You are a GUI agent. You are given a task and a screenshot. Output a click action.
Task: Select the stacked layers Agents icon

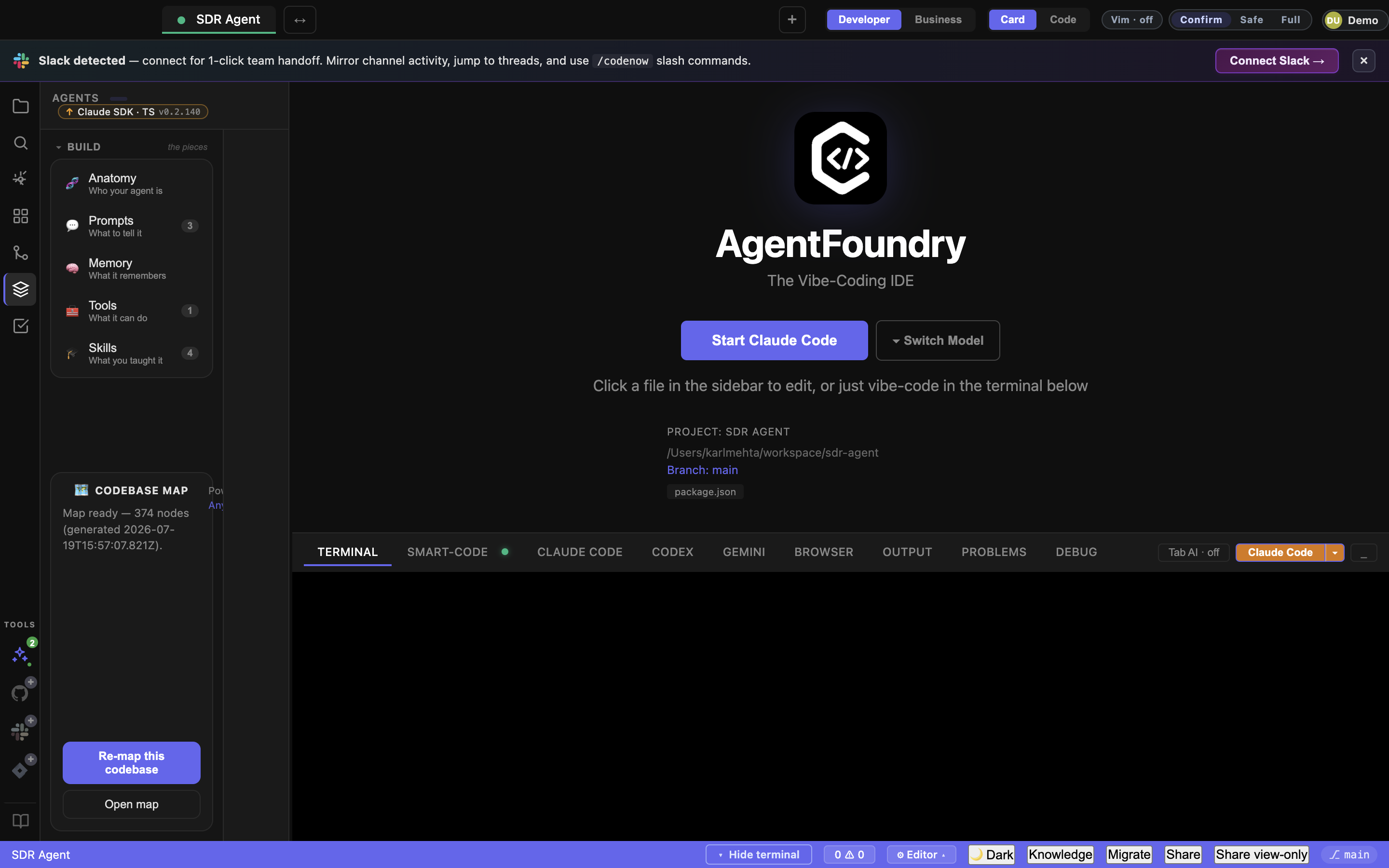pos(21,289)
